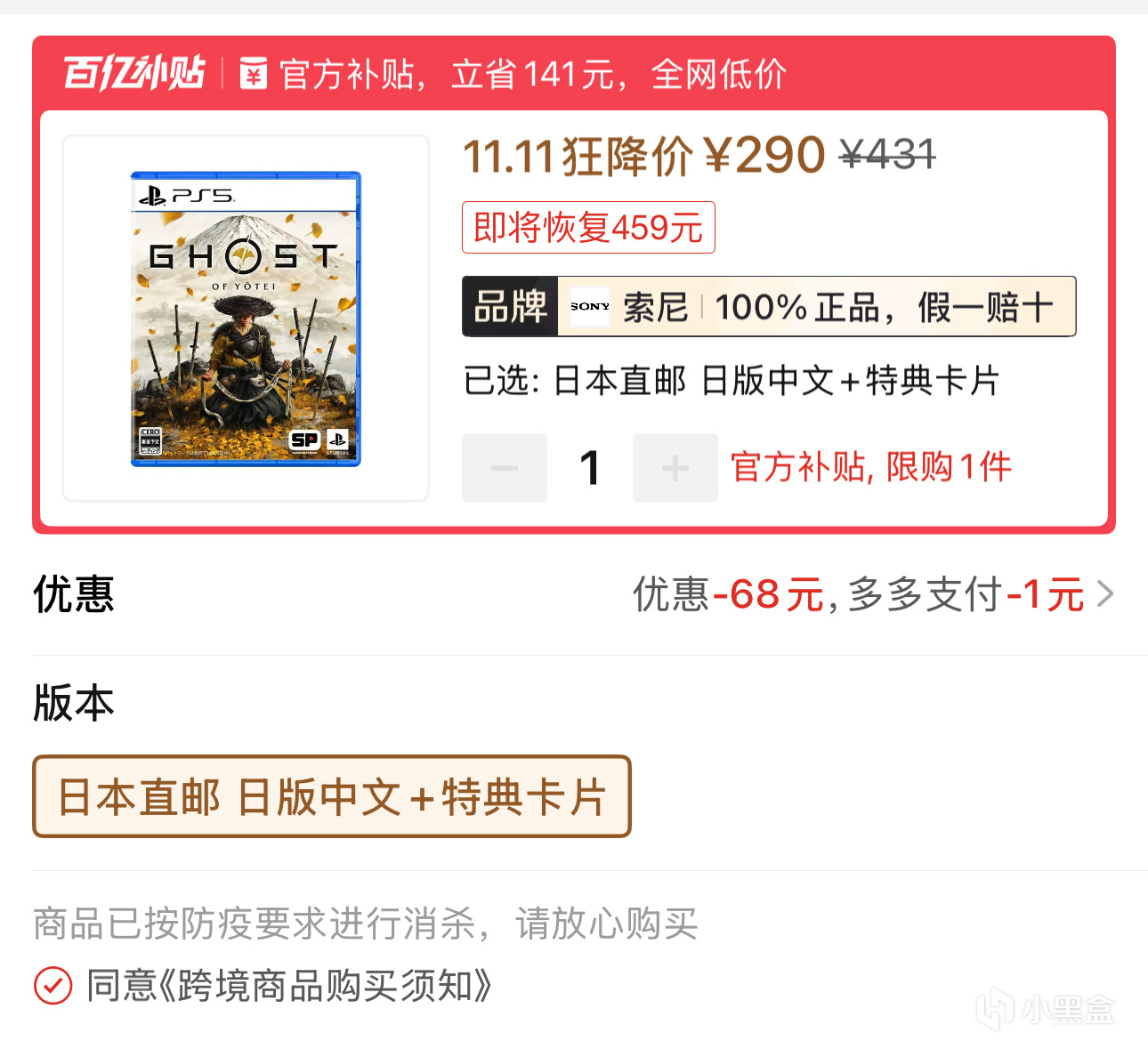Click the yen coupon icon beside 官方补贴
Viewport: 1148px width, 1057px height.
coord(254,73)
